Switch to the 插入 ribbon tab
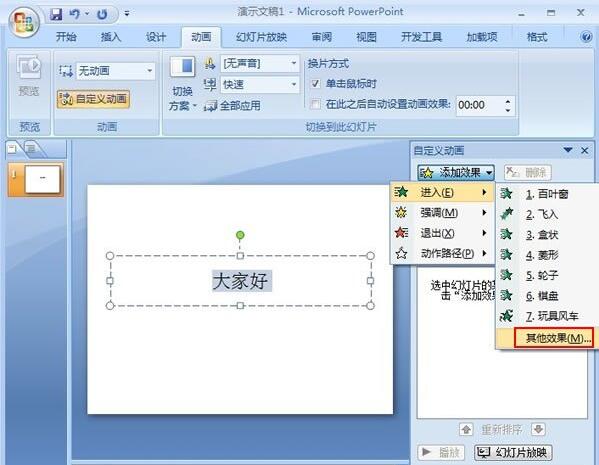This screenshot has height=465, width=599. (x=111, y=37)
